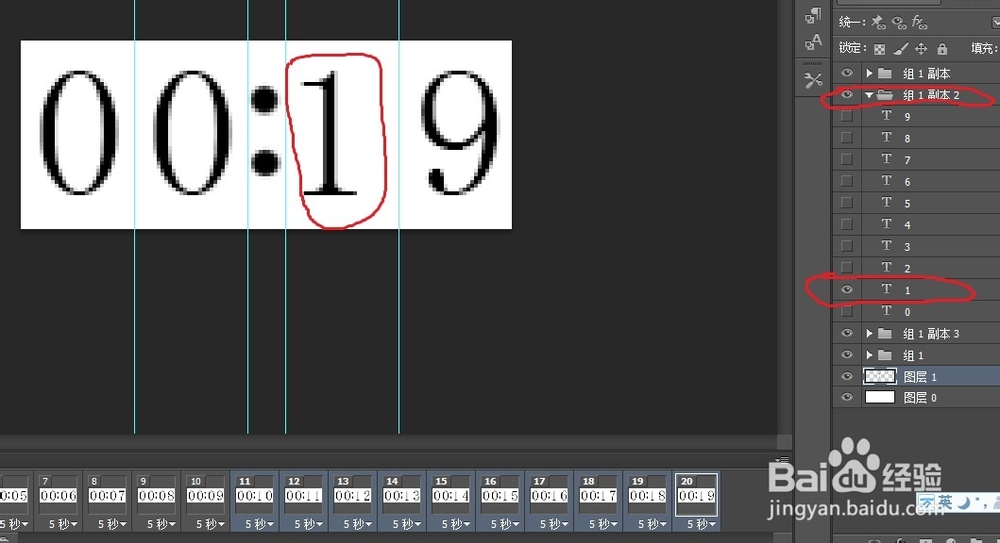This screenshot has width=1000, height=543.
Task: Select animation frame 7 thumbnail
Action: pyautogui.click(x=58, y=495)
